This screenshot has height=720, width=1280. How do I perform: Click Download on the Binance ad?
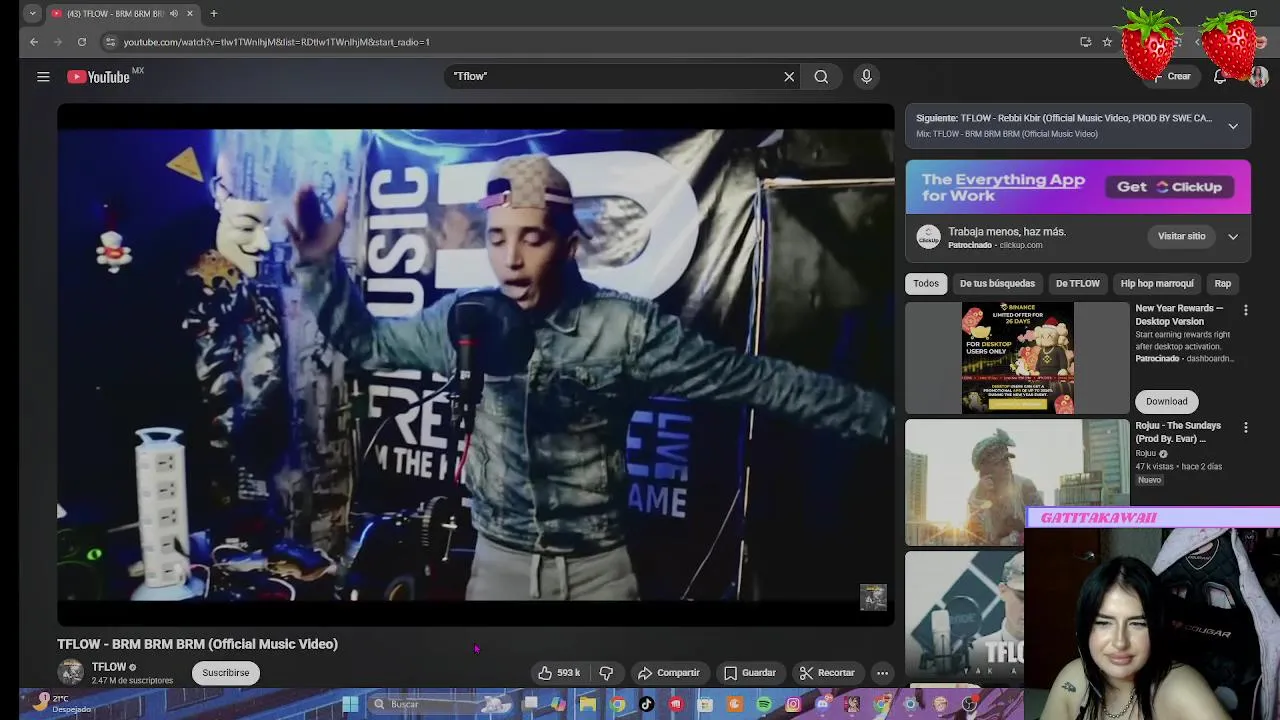1167,401
